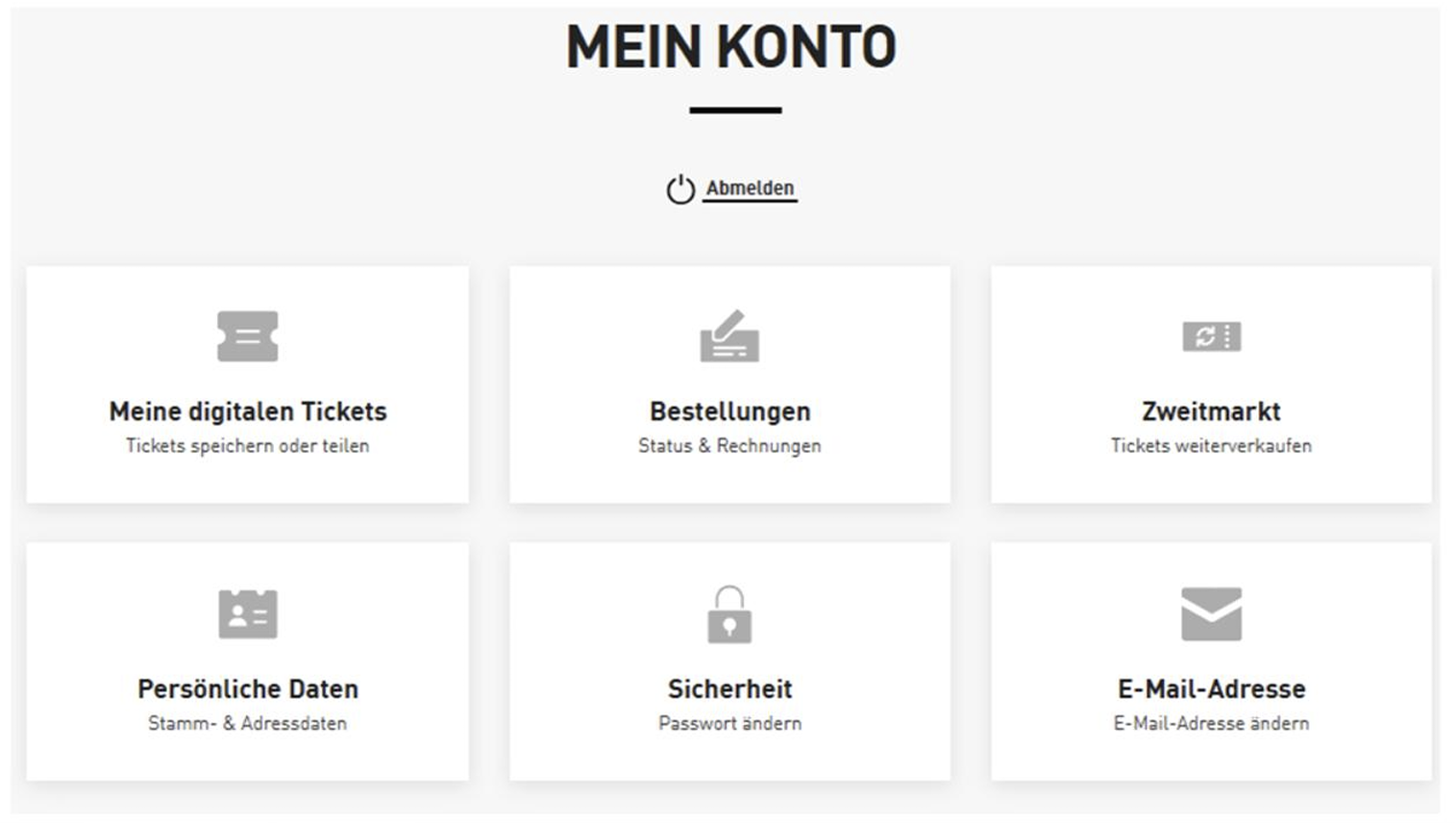Open the E-Mail-Adresse heading
The image size is (1456, 823).
click(x=1211, y=688)
